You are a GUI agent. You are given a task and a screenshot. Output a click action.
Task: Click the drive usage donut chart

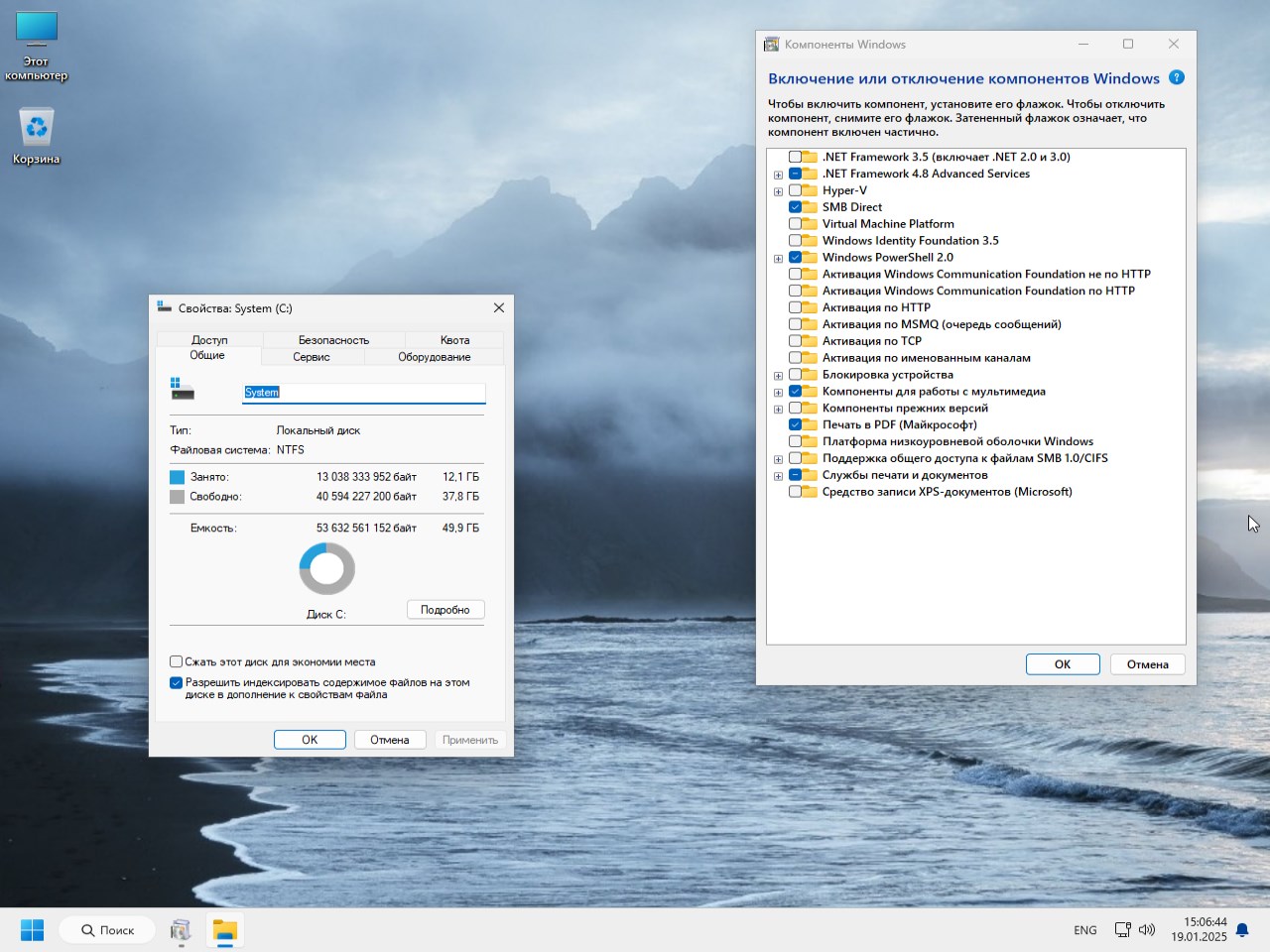(x=327, y=569)
